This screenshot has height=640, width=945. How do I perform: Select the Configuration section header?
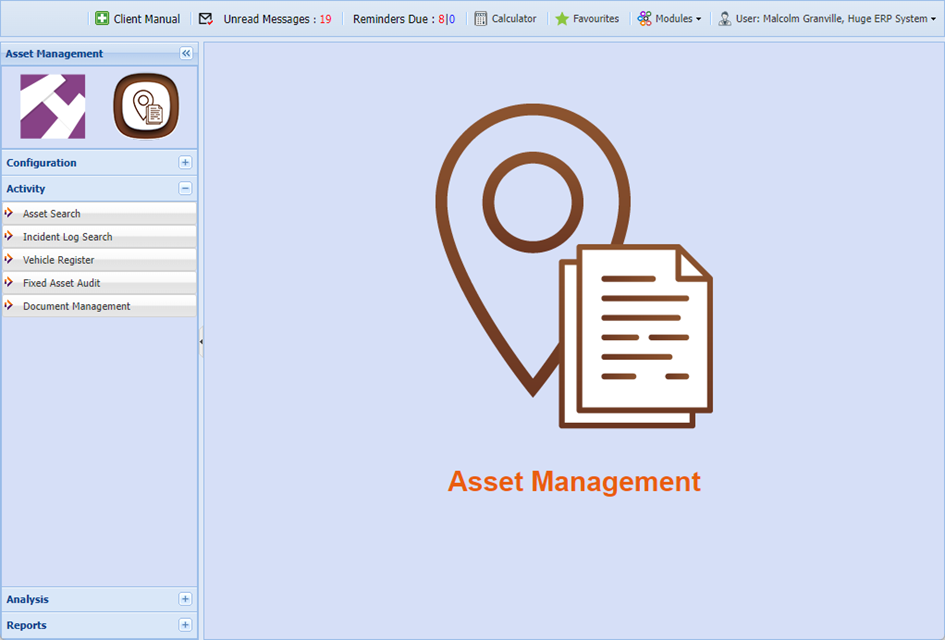[99, 163]
